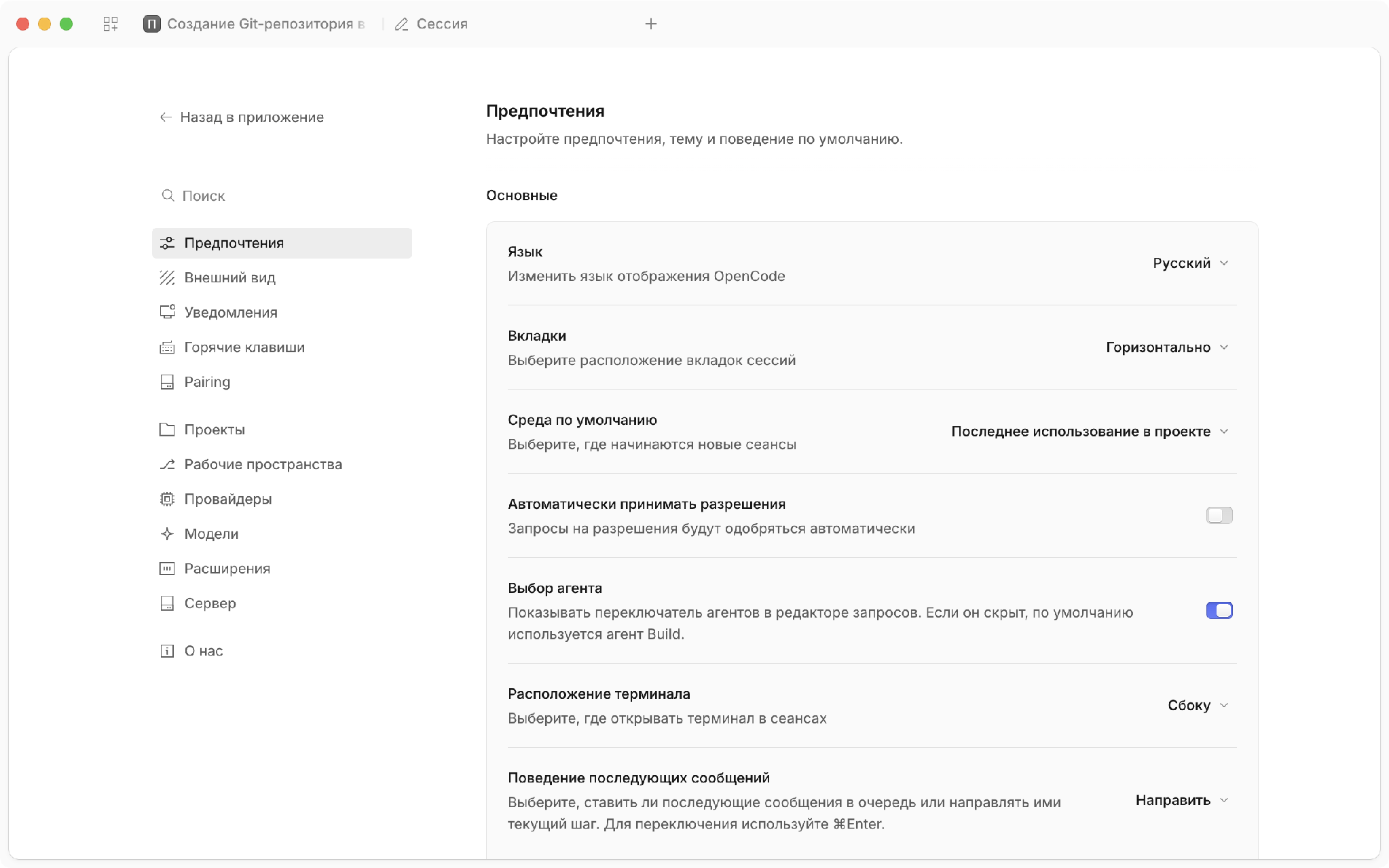Open Расширения section

[282, 569]
